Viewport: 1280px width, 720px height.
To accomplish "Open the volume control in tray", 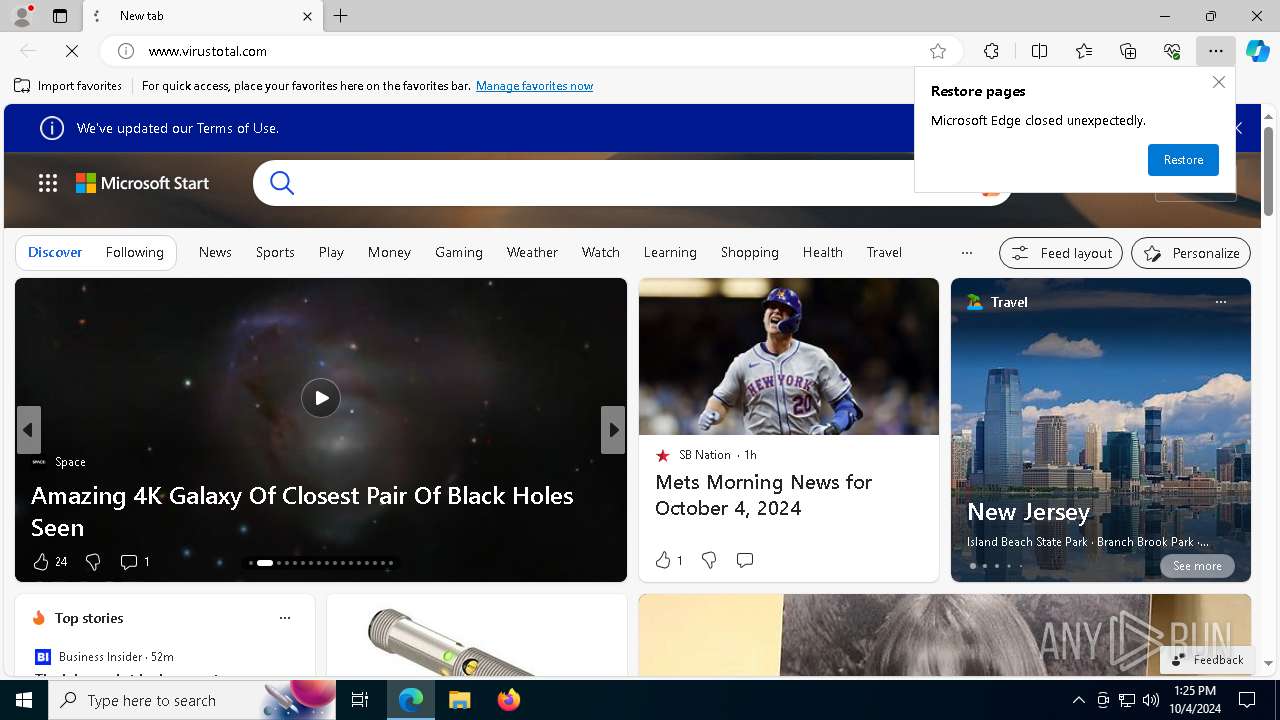I will (1150, 700).
